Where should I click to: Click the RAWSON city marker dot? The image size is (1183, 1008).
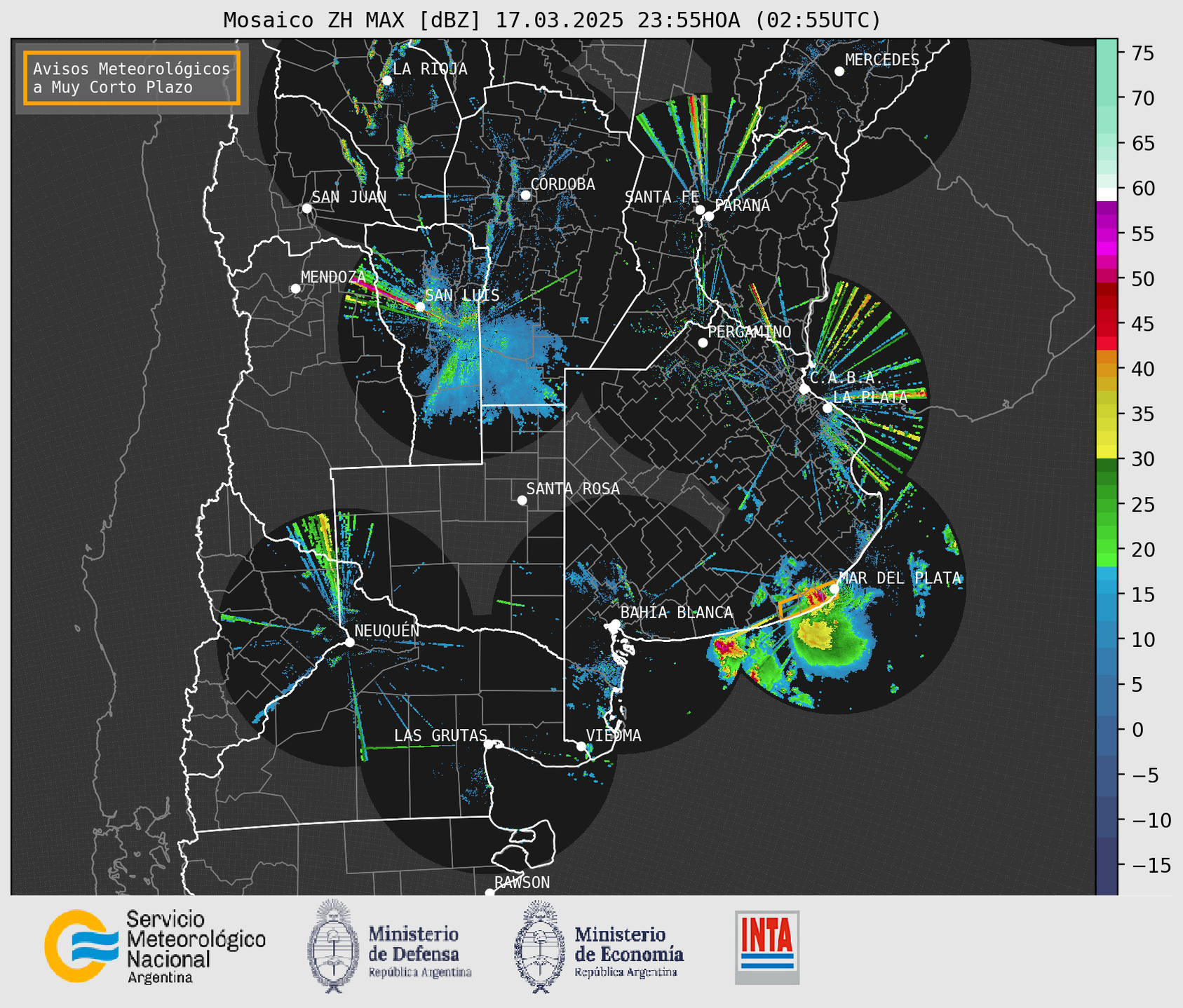tap(489, 893)
